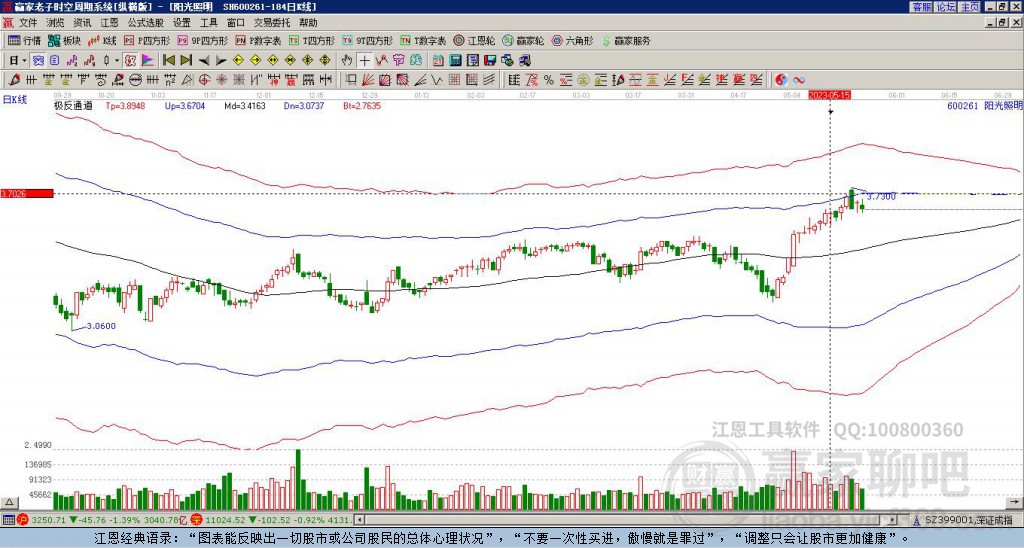
Task: Open 赢家轮 wheel tool
Action: click(523, 40)
